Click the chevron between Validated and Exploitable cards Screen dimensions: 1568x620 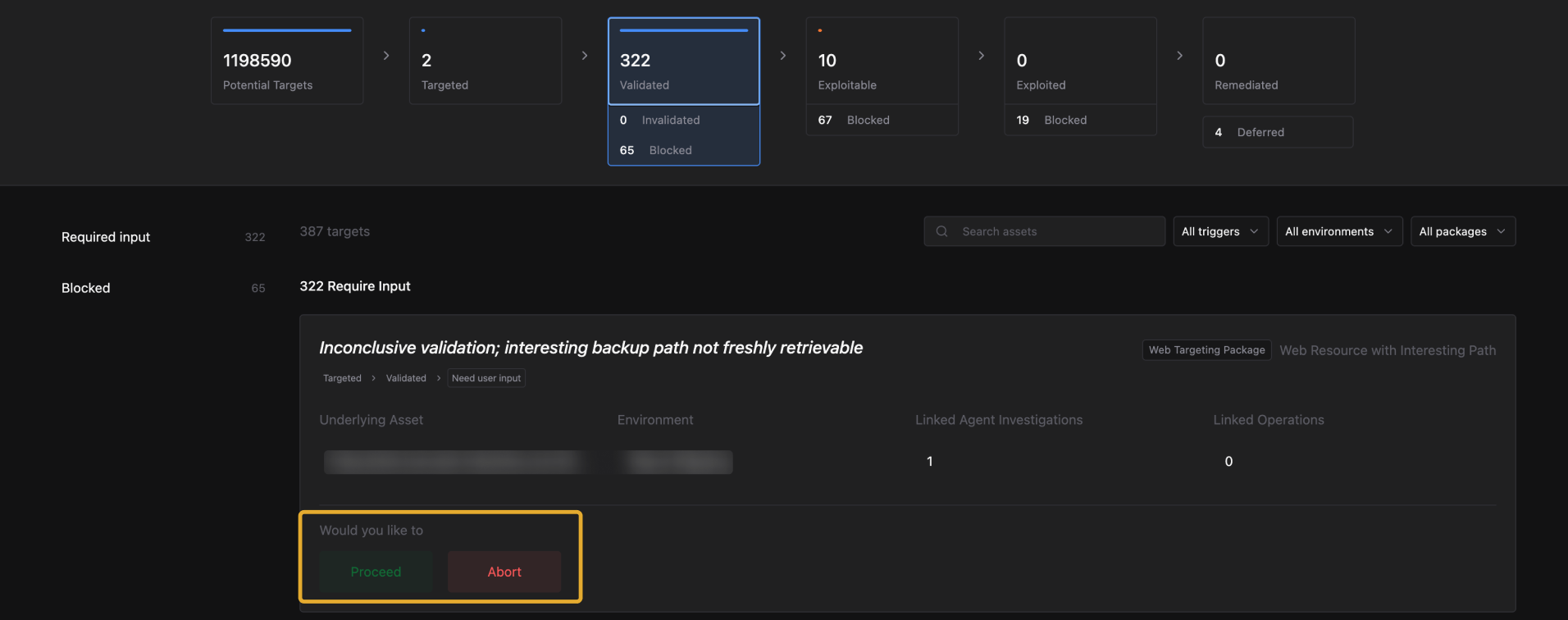click(783, 56)
